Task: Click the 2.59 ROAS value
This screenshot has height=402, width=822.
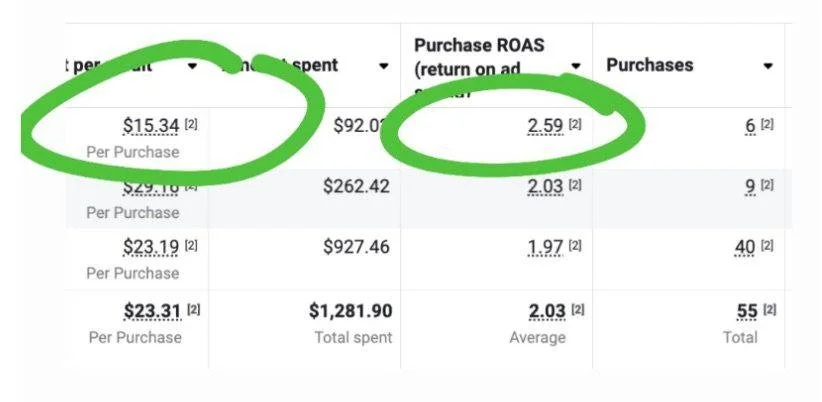Action: [x=545, y=126]
